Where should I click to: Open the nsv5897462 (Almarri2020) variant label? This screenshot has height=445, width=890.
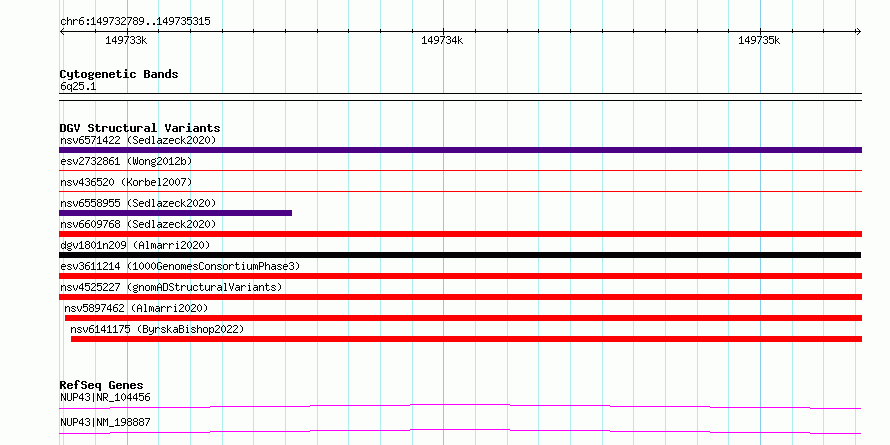[x=136, y=308]
